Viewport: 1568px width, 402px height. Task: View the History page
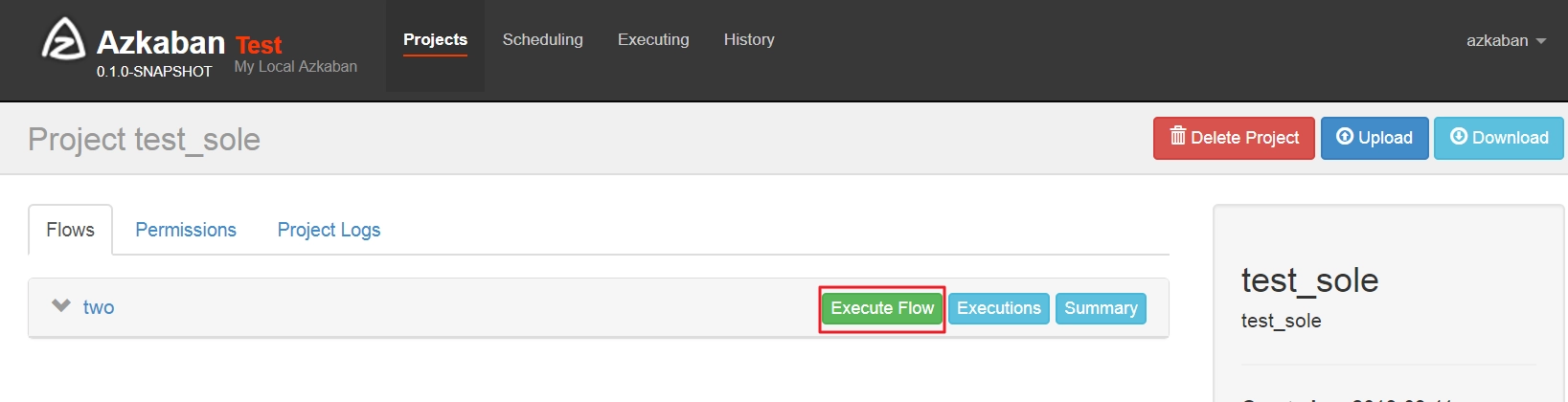(x=749, y=39)
